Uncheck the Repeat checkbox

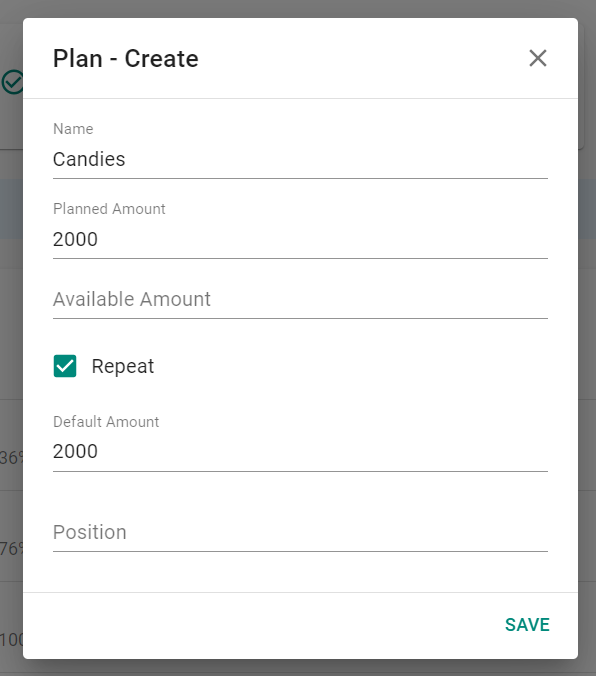[x=65, y=366]
